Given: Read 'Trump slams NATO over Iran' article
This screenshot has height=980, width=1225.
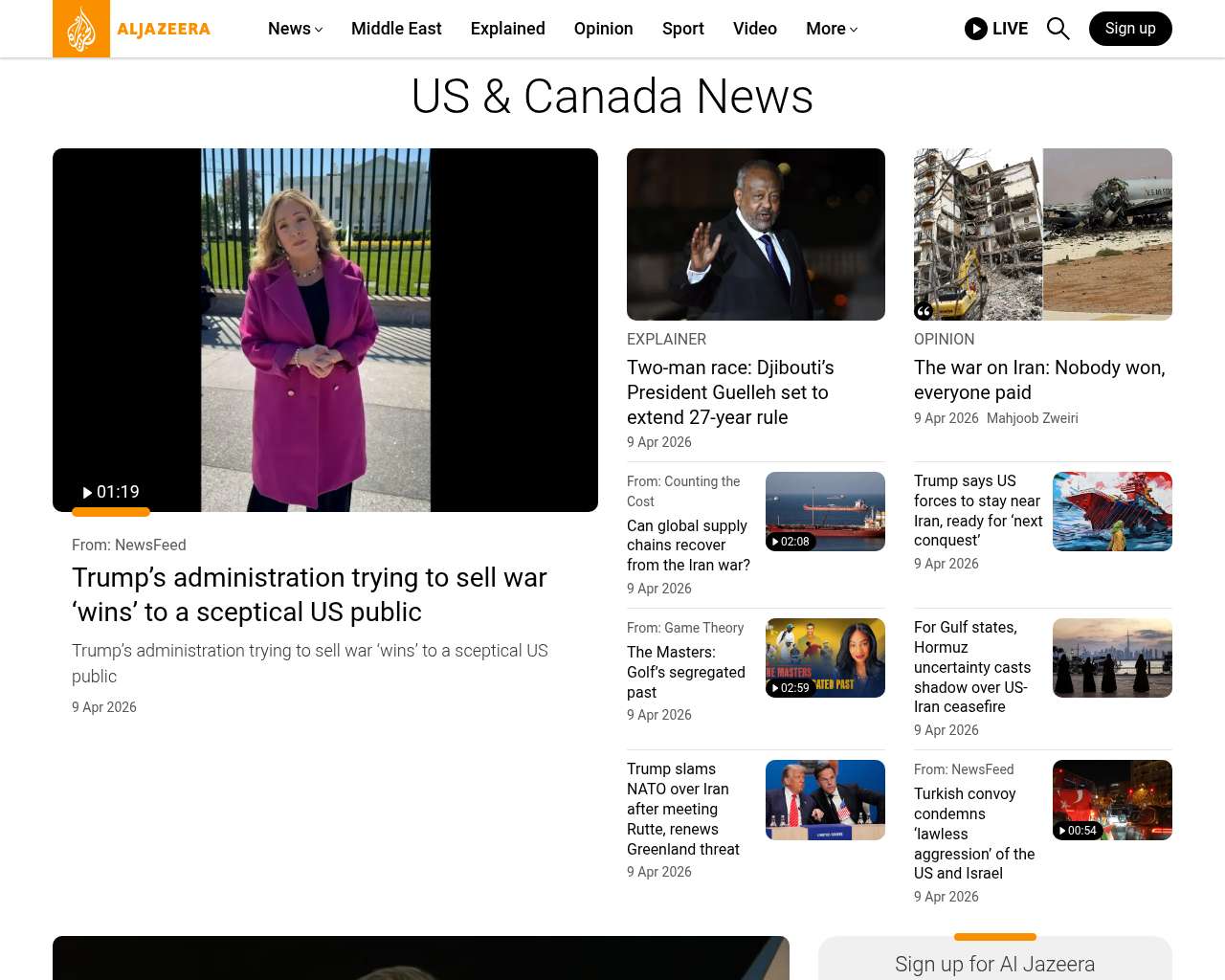Looking at the screenshot, I should [x=682, y=809].
